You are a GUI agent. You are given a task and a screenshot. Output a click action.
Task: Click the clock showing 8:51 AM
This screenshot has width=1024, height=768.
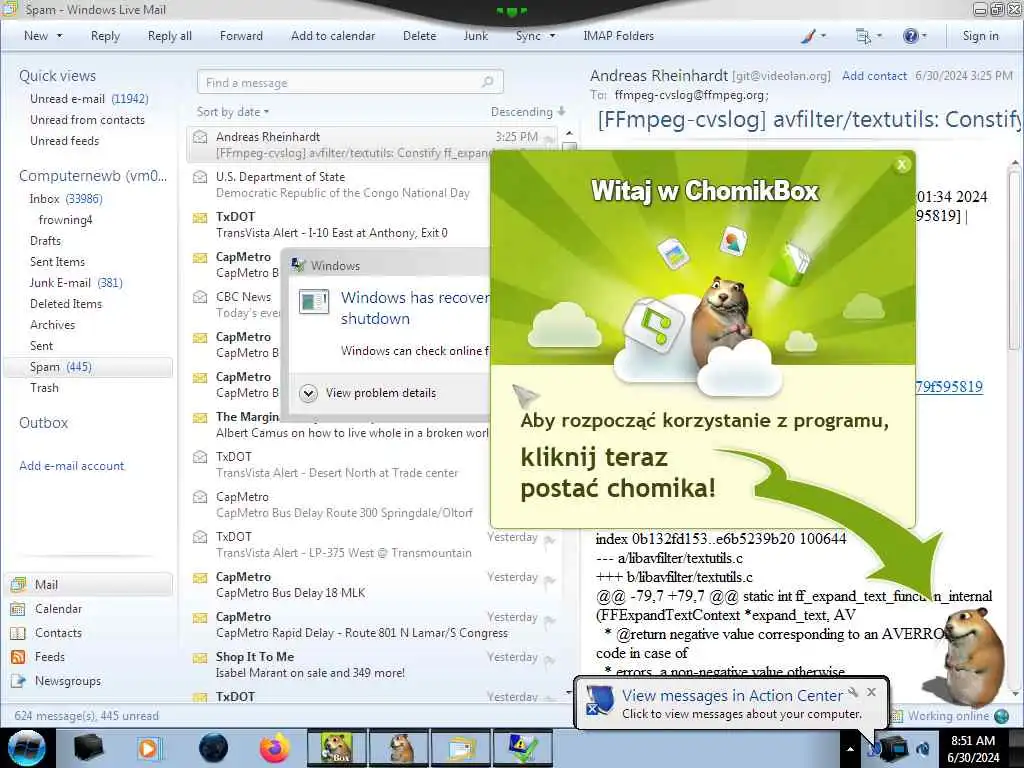coord(973,741)
